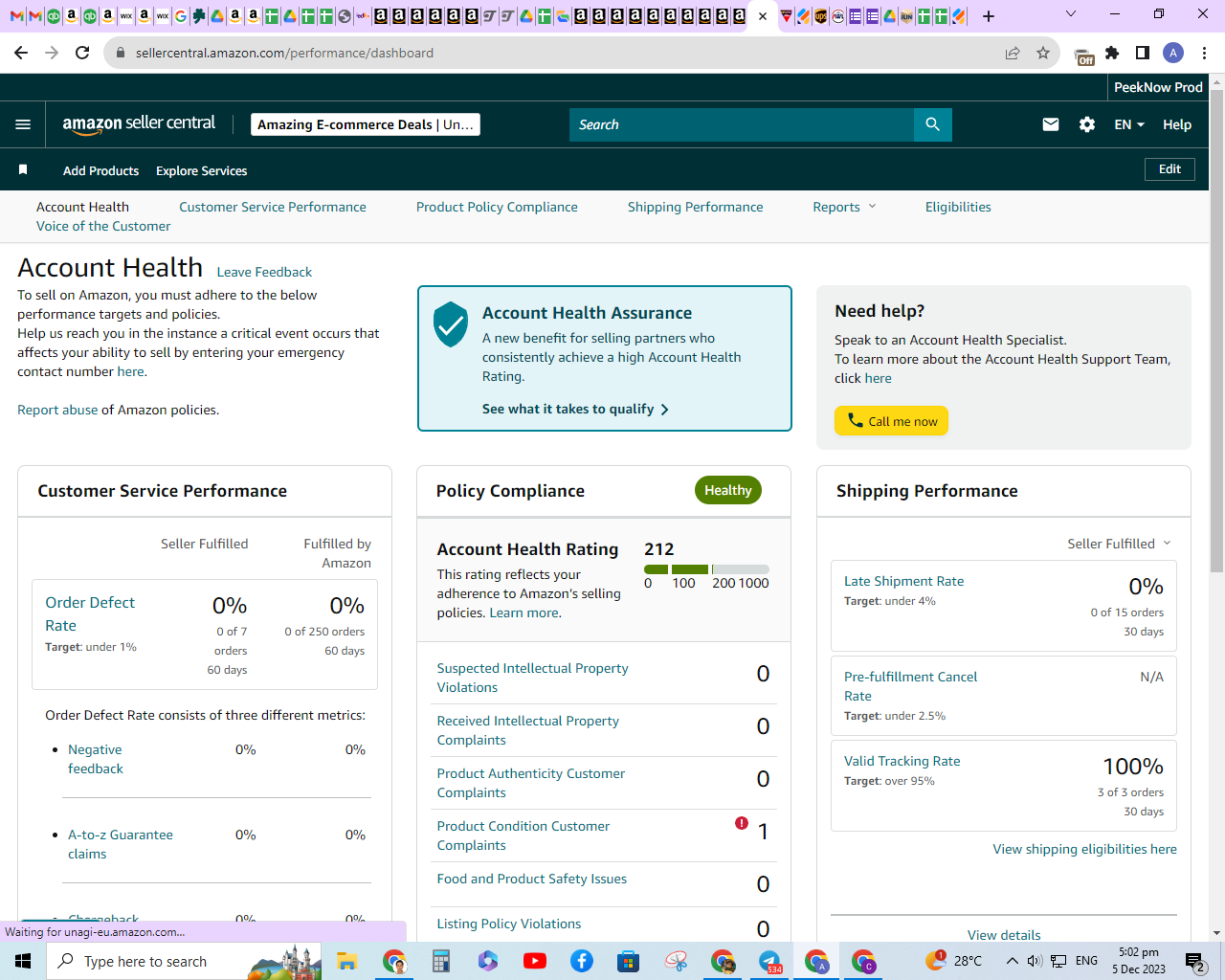Follow the Learn more link
The width and height of the screenshot is (1225, 980).
[523, 612]
